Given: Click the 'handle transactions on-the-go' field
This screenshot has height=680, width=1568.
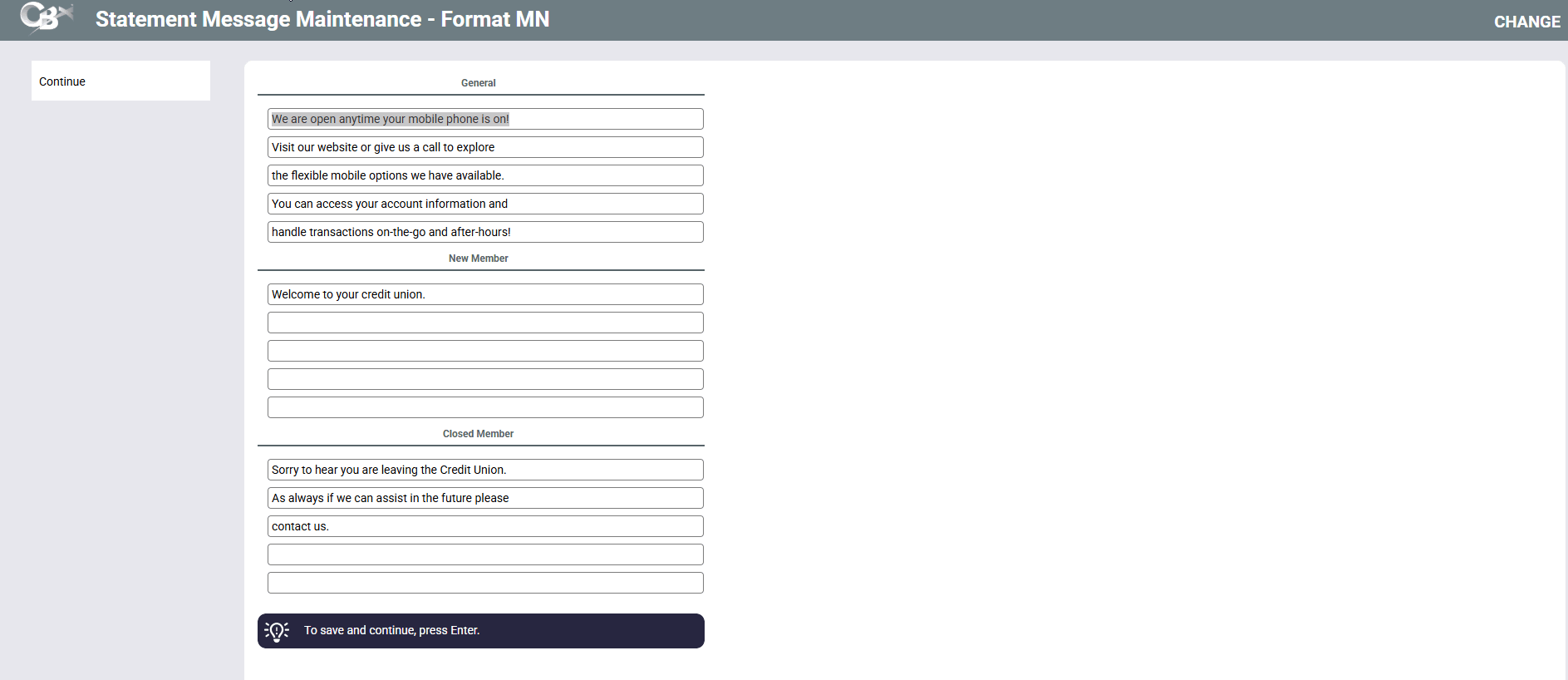Looking at the screenshot, I should [485, 232].
